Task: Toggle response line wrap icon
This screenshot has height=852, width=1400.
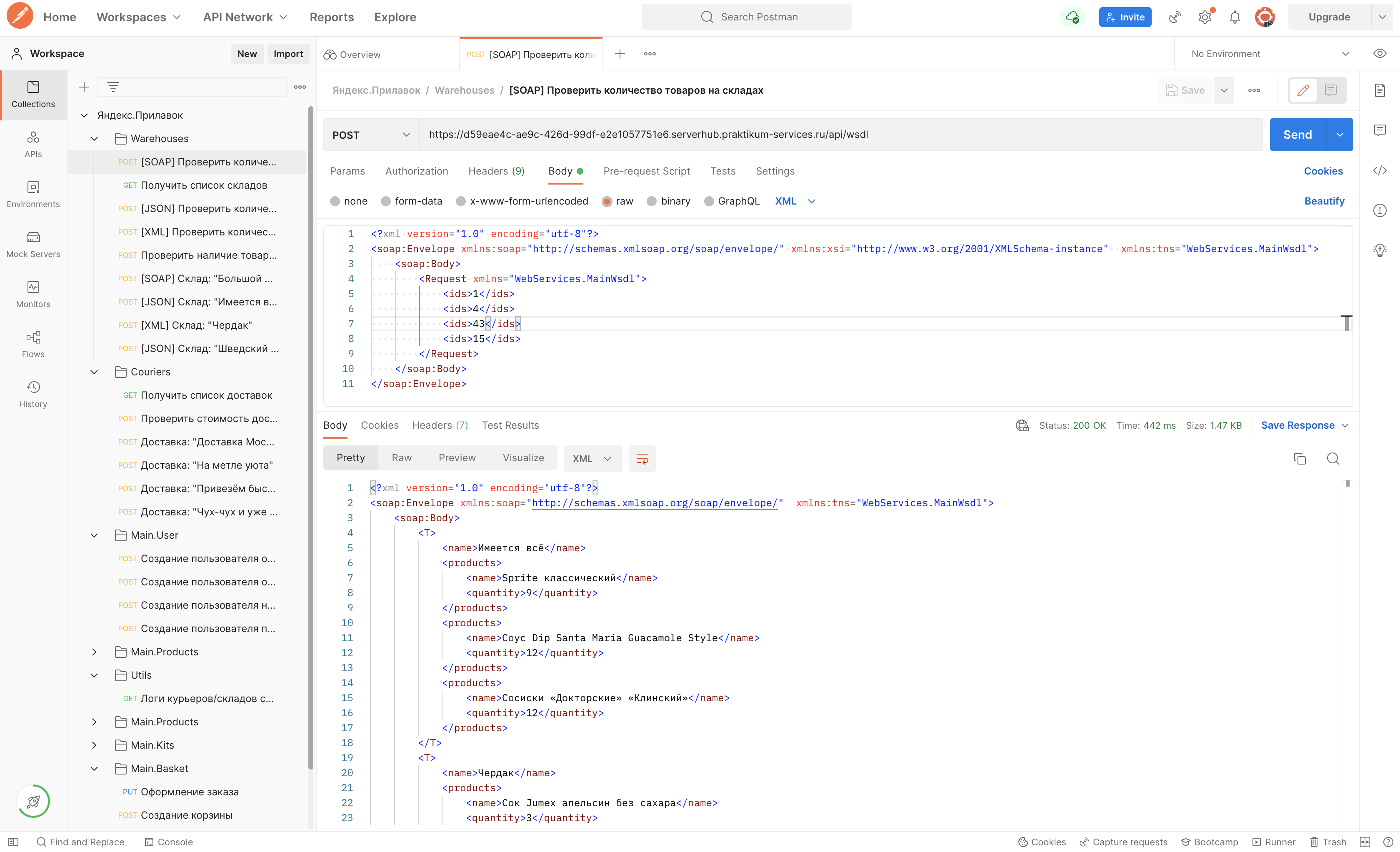Action: click(x=642, y=458)
